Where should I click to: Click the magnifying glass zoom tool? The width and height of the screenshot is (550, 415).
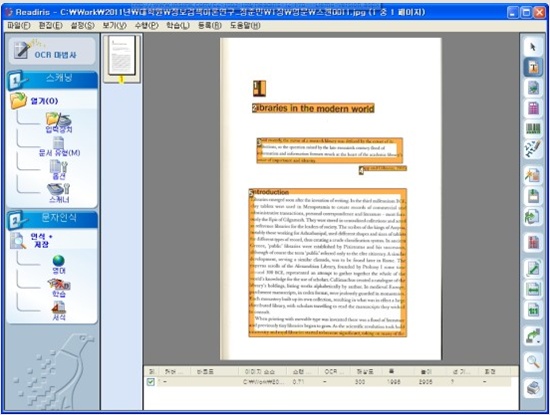point(533,361)
